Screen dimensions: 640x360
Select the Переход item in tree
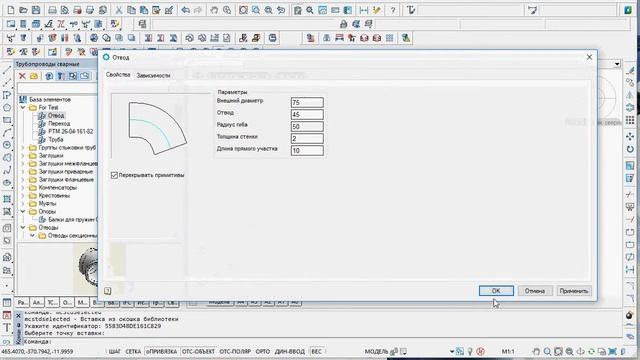pyautogui.click(x=59, y=123)
